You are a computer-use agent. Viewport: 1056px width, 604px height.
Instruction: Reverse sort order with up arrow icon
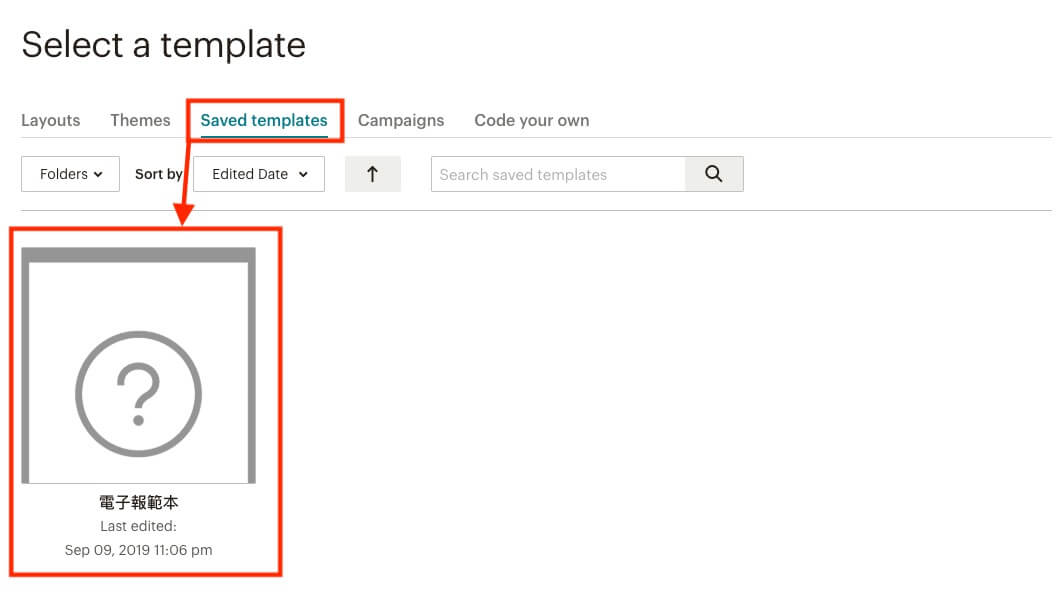[372, 174]
